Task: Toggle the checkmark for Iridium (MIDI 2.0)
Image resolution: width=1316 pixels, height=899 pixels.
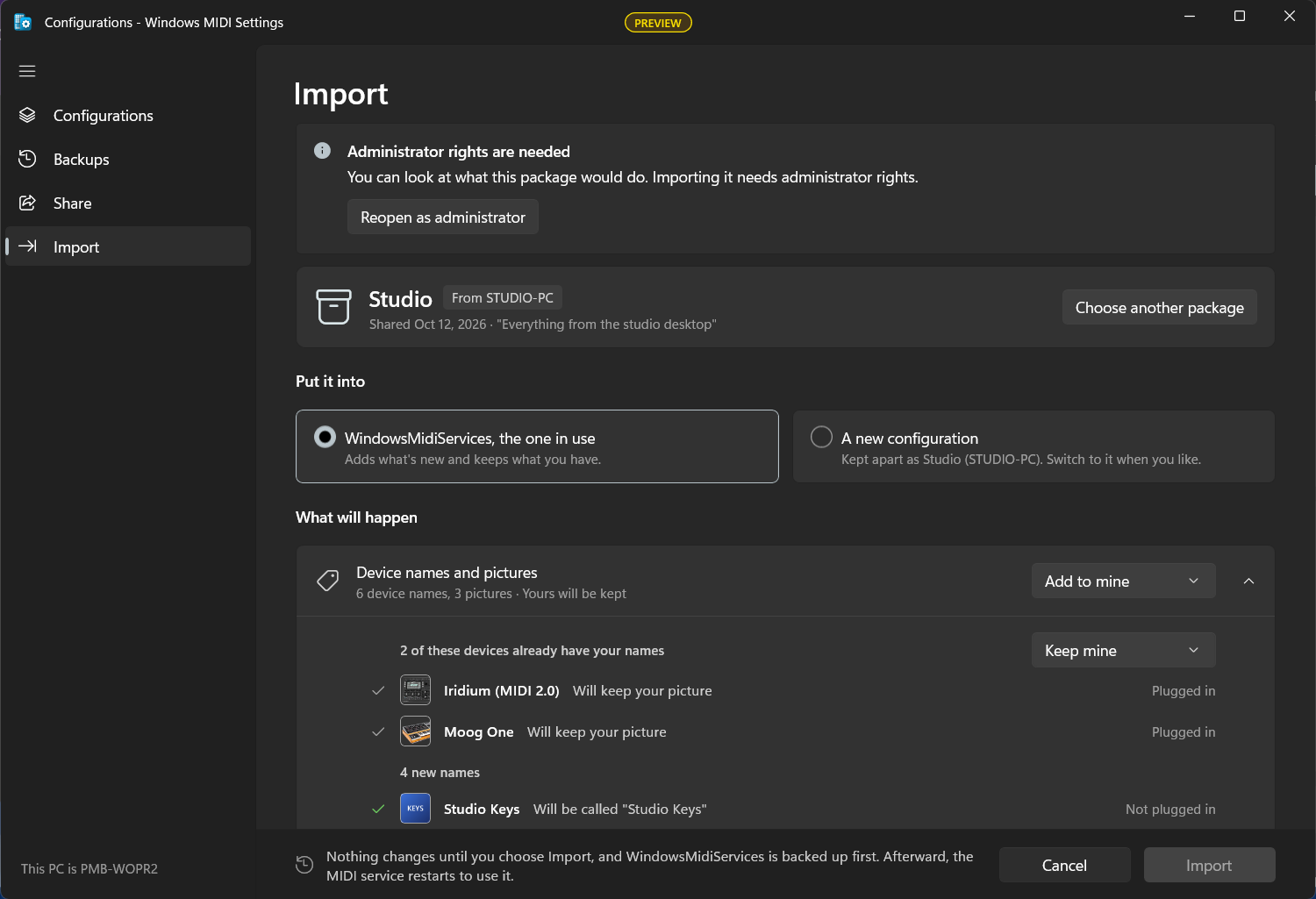Action: pos(378,690)
